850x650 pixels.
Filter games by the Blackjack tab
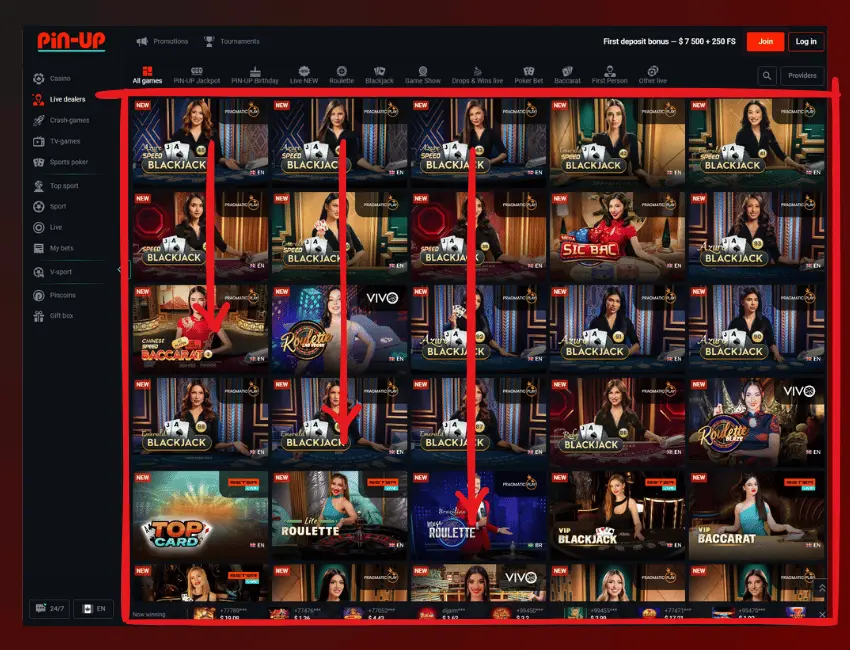tap(379, 75)
